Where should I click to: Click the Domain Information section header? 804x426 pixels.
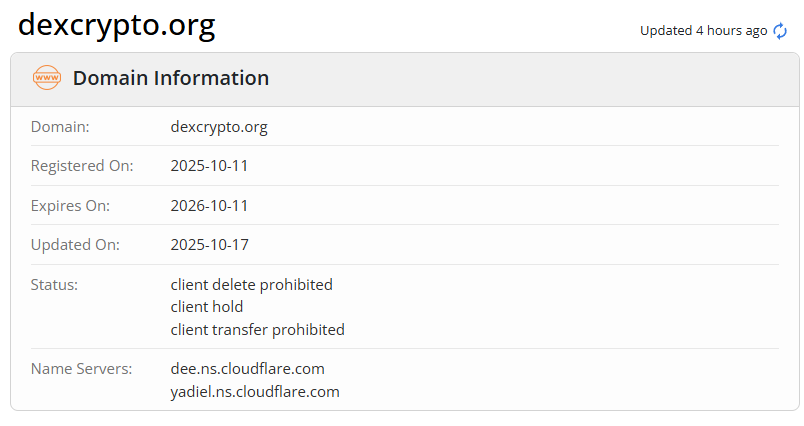[x=170, y=78]
